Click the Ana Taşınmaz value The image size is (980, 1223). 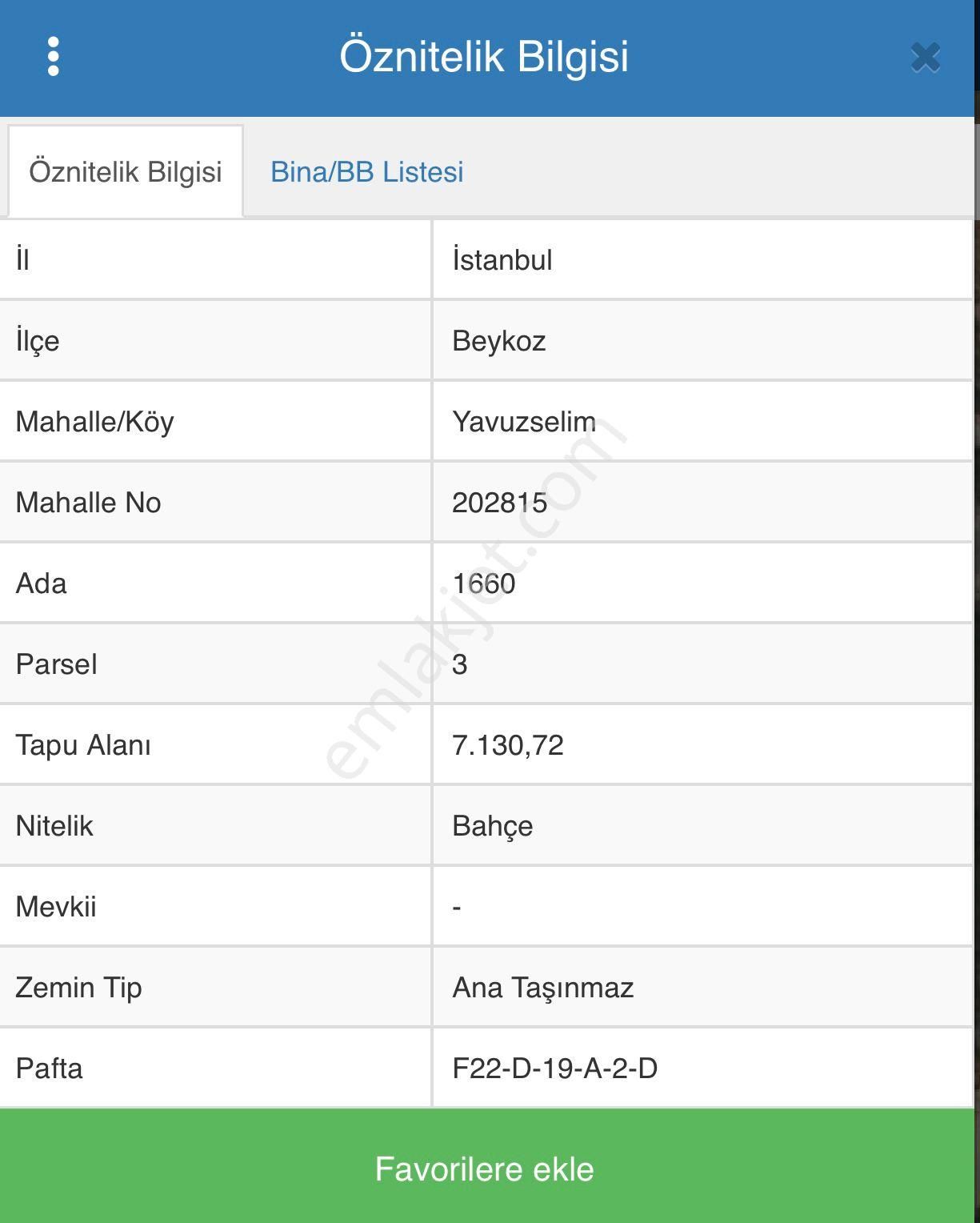[x=543, y=988]
